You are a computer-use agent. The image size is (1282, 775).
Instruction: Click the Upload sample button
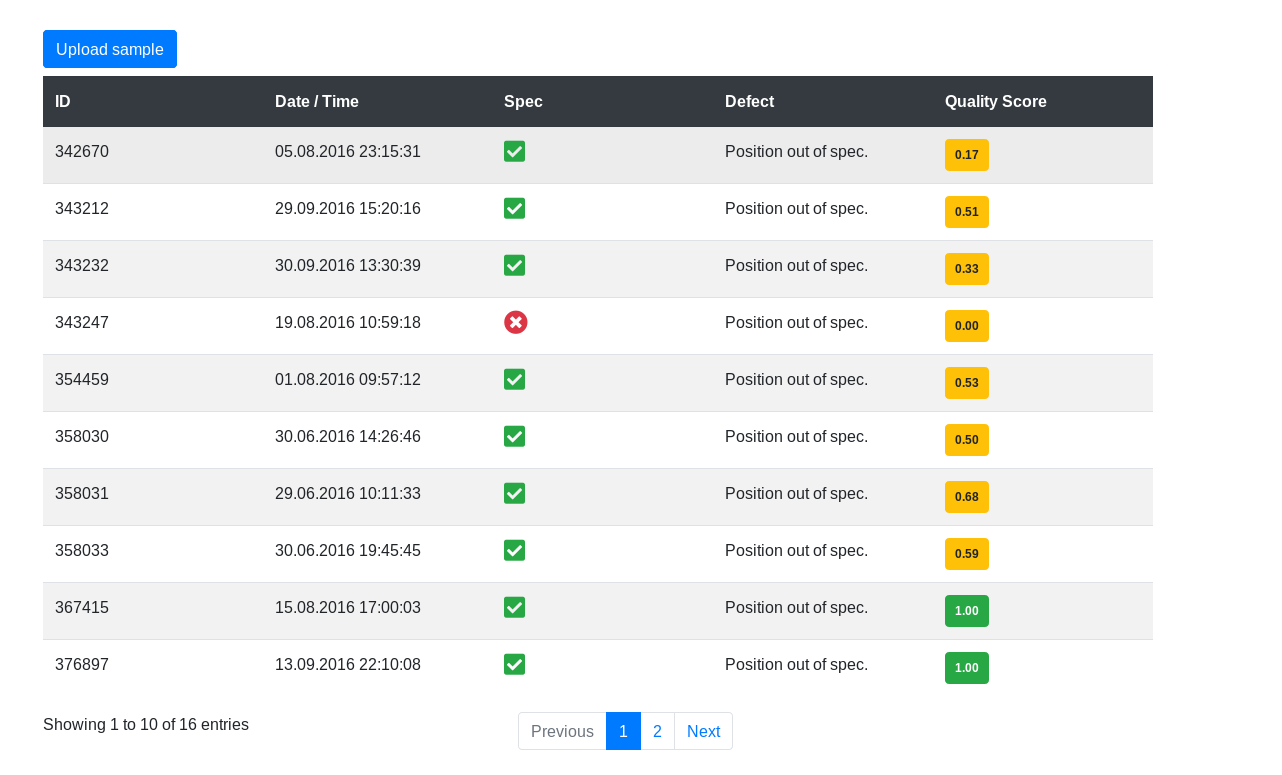(x=110, y=49)
